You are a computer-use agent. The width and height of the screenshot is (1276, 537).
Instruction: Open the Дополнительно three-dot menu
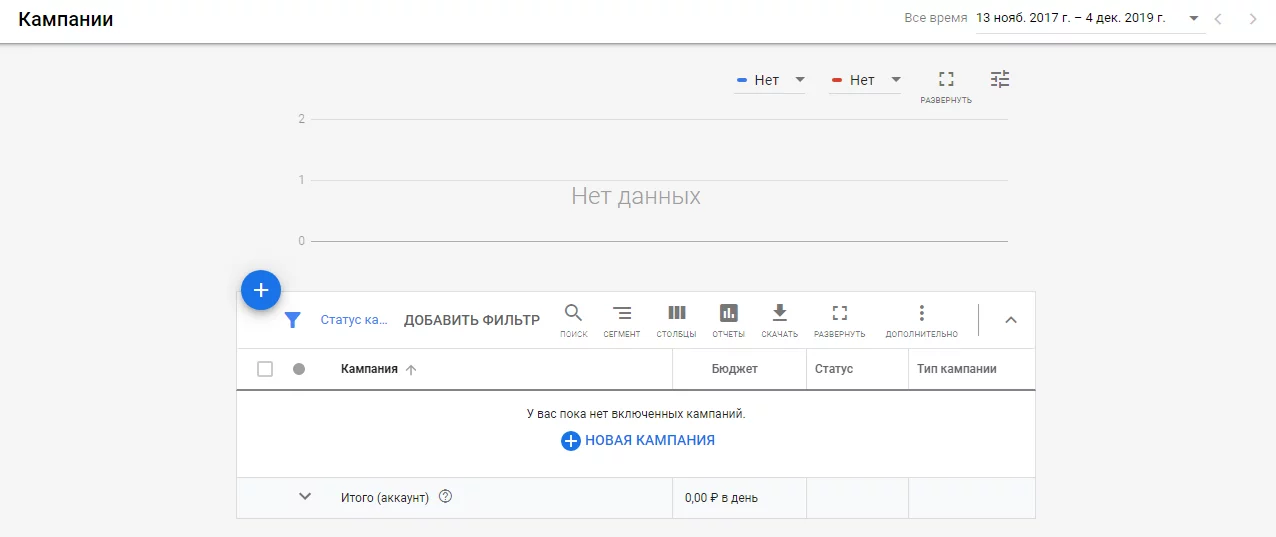(x=922, y=320)
